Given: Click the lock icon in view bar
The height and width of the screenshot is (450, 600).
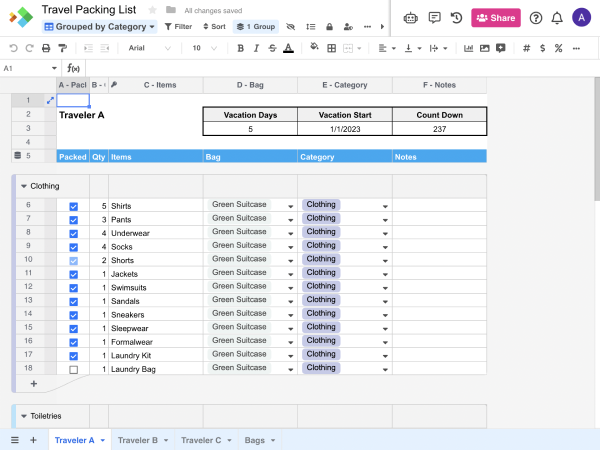Looking at the screenshot, I should pos(329,27).
